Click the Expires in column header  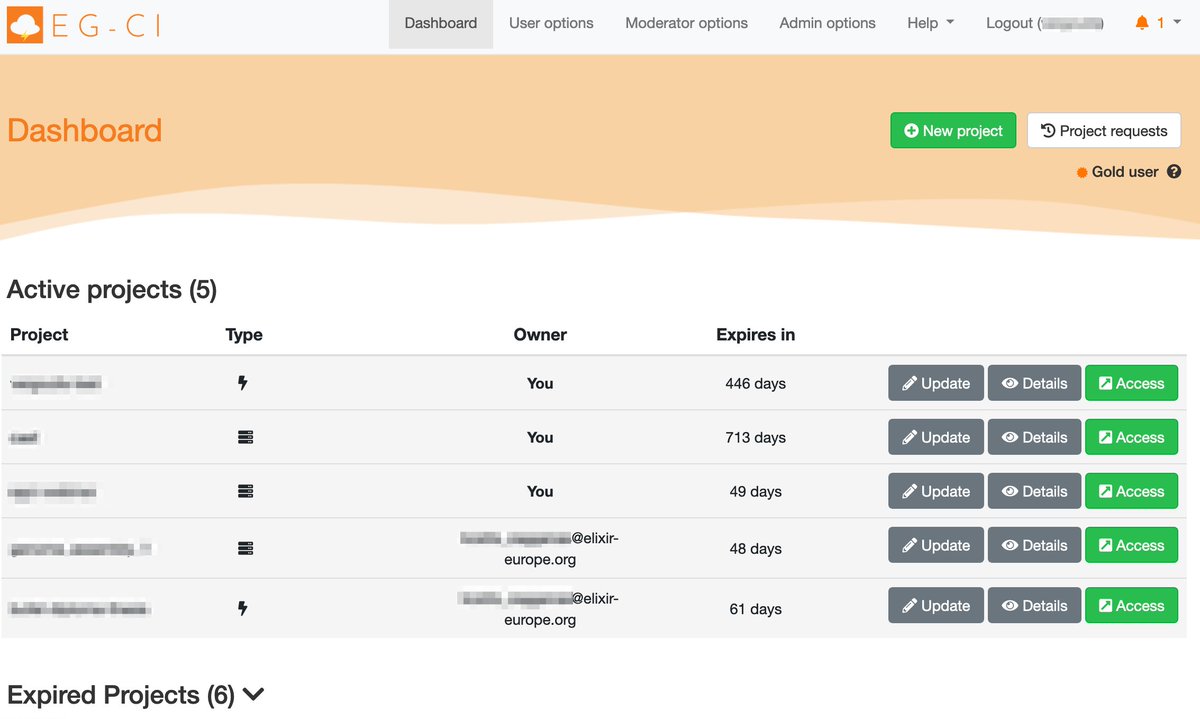coord(756,335)
